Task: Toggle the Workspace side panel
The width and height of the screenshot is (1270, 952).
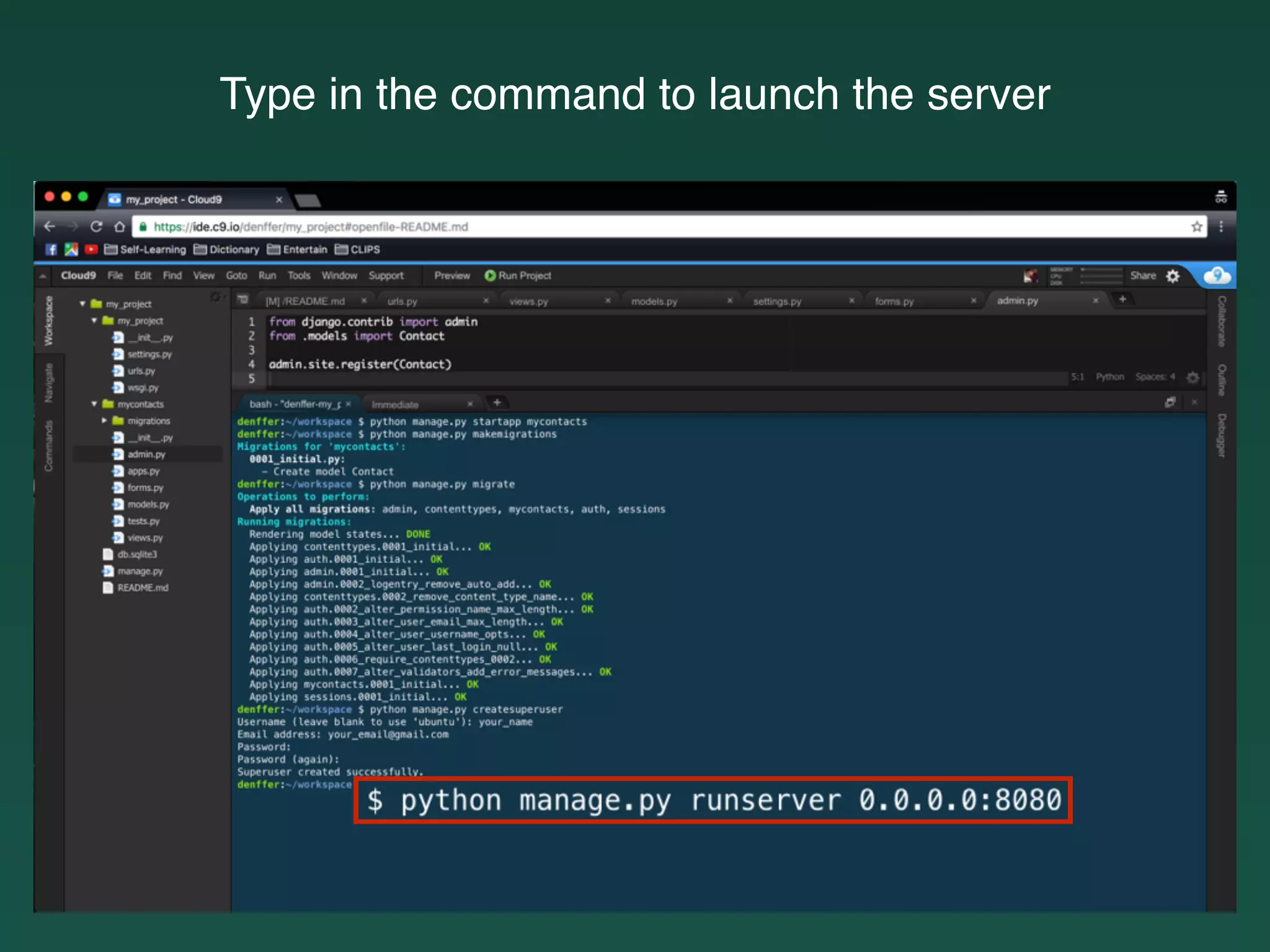Action: 48,320
